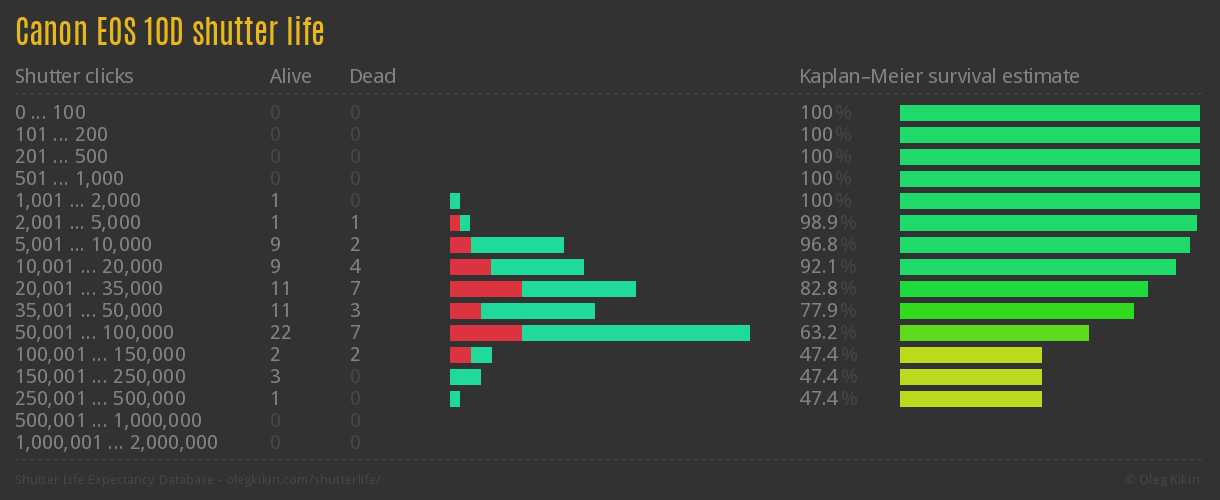Viewport: 1220px width, 500px height.
Task: Click the alive bar for 150,001–250,000 clicks
Action: point(465,377)
